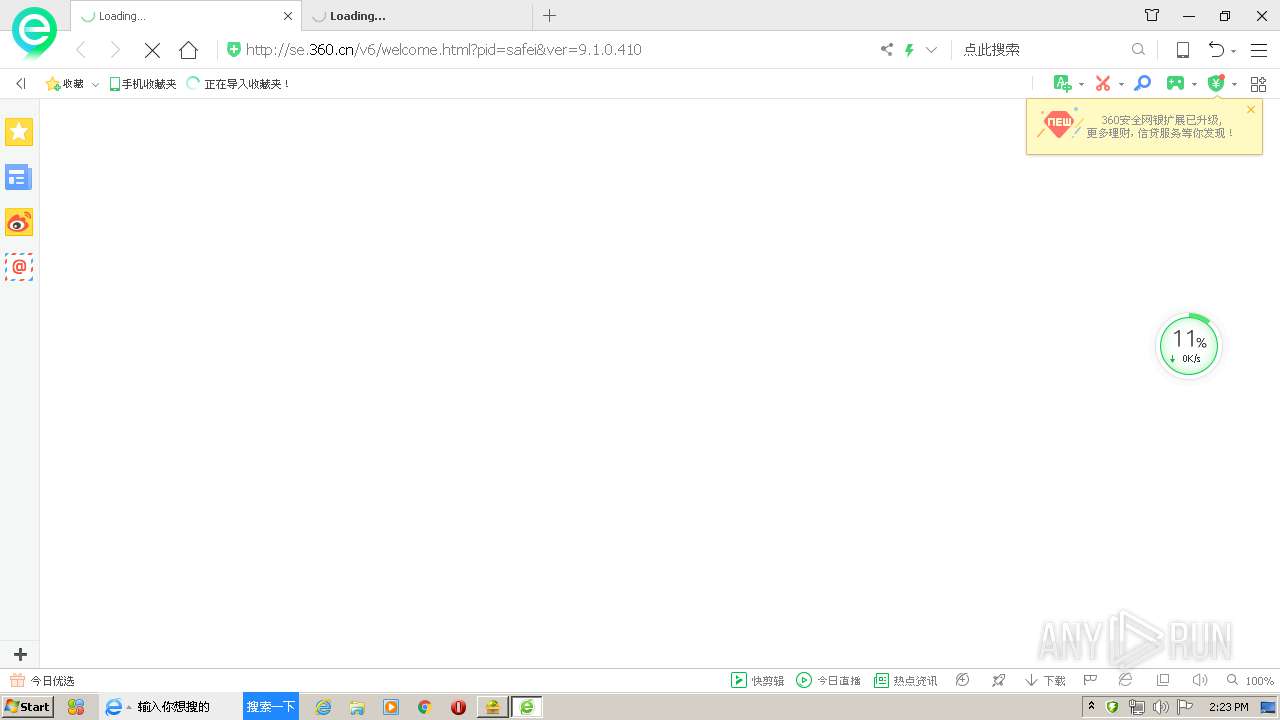The image size is (1280, 720).
Task: Open 手机收藏夹 mobile favorites
Action: coord(142,84)
